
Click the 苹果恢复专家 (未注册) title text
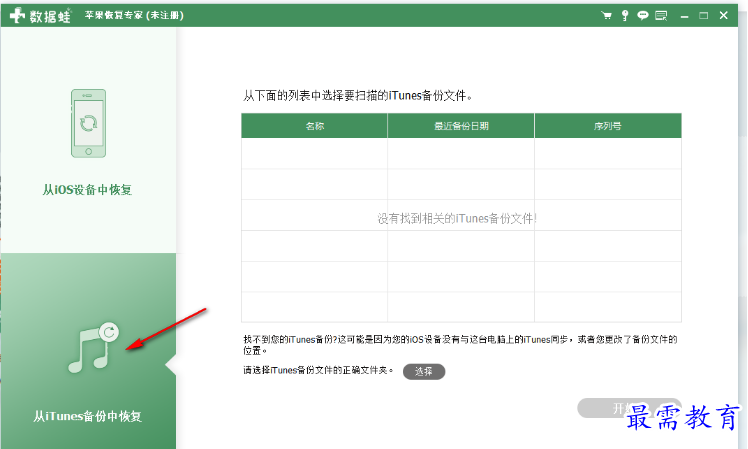point(134,15)
